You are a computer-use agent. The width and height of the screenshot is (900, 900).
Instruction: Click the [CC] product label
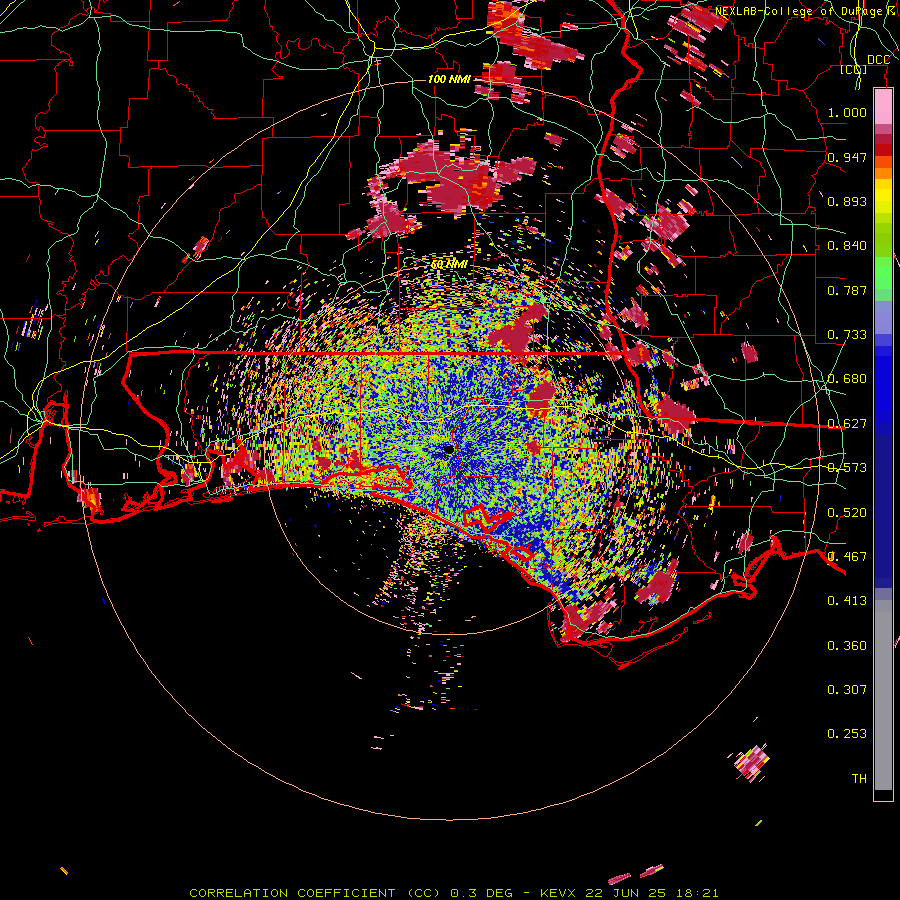point(854,70)
